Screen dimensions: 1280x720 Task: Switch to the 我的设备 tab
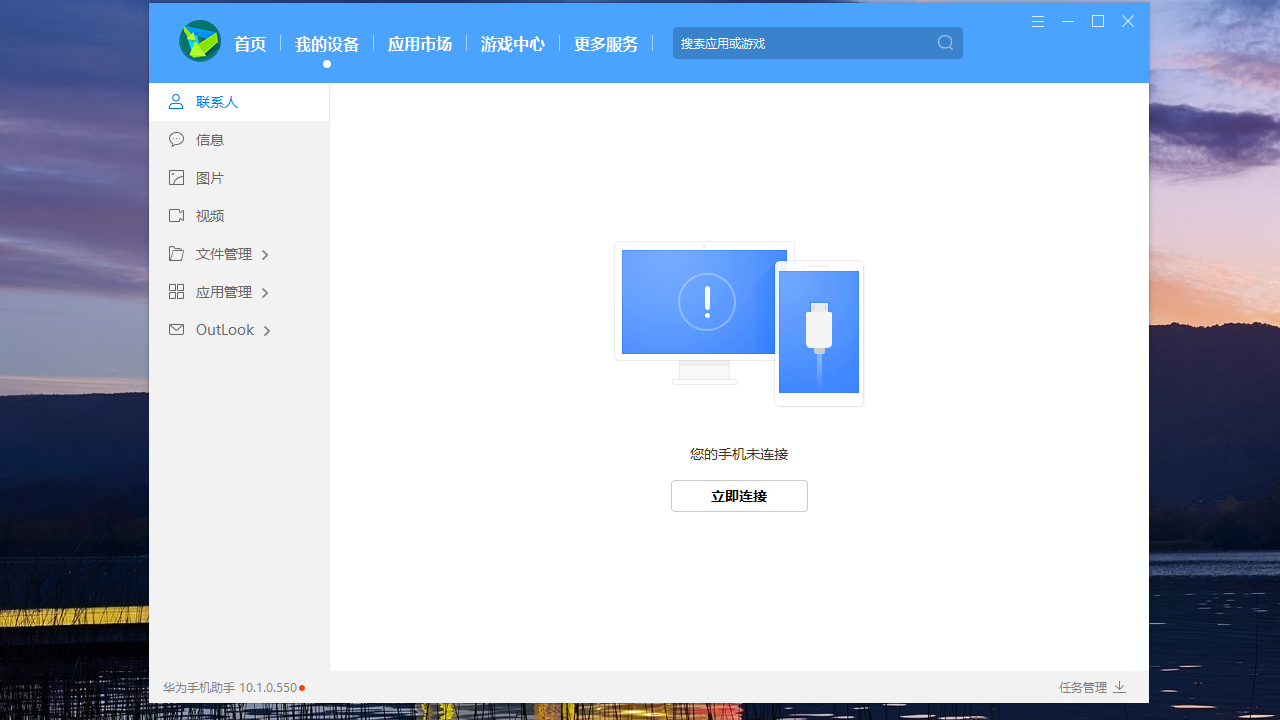point(327,44)
